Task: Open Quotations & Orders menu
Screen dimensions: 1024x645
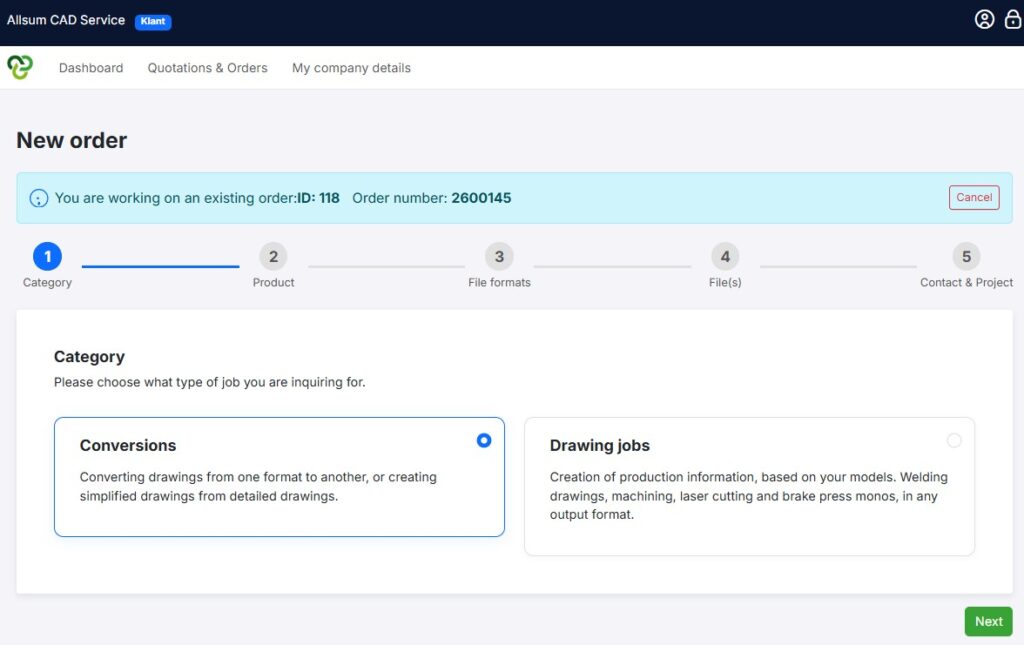Action: (208, 68)
